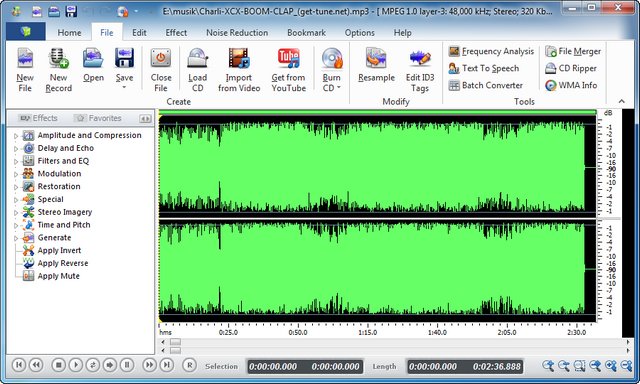
Task: Click Get from YouTube icon
Action: (288, 58)
